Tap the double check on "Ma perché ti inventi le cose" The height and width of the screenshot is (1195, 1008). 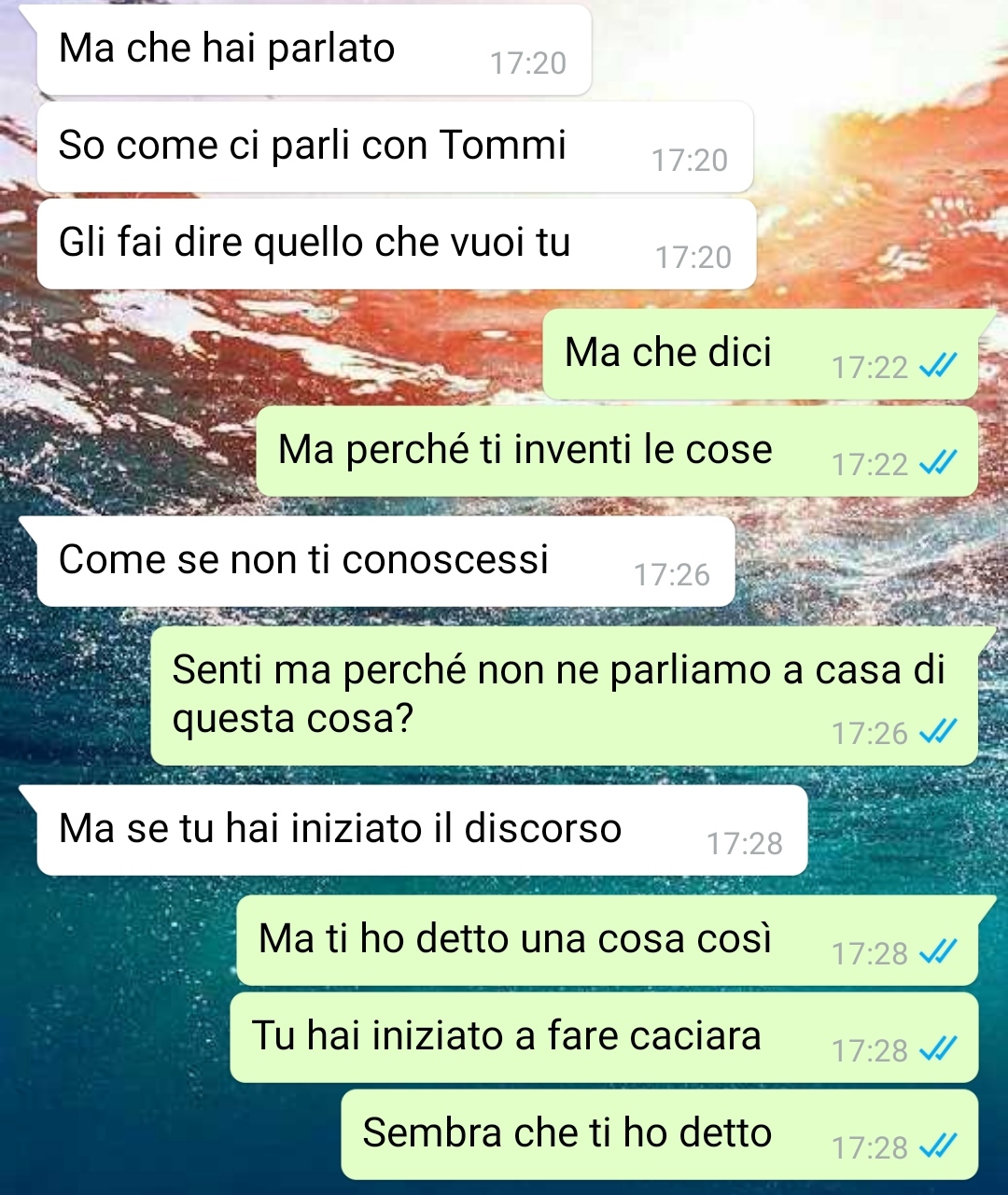pyautogui.click(x=938, y=464)
